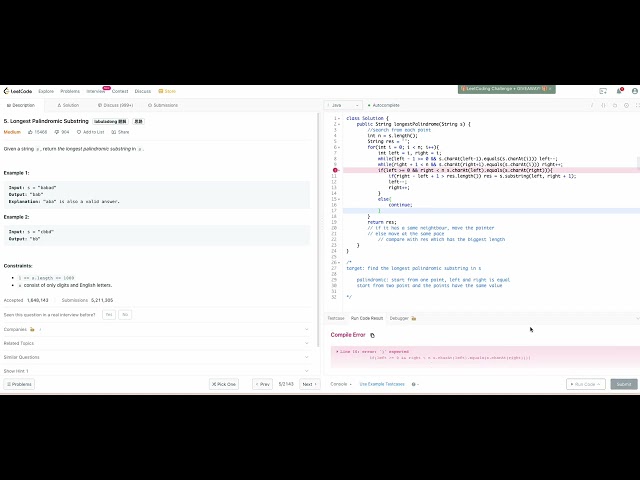Click the labuladong tag next to title
This screenshot has width=640, height=480.
(x=110, y=121)
